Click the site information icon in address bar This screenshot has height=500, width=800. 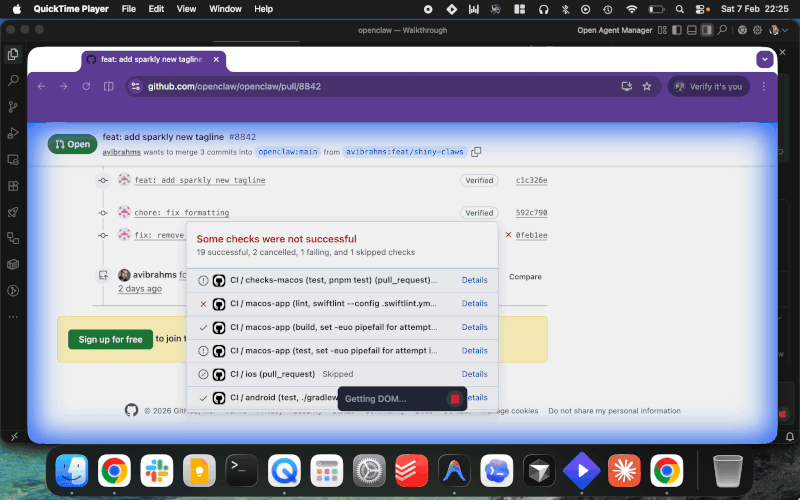136,86
